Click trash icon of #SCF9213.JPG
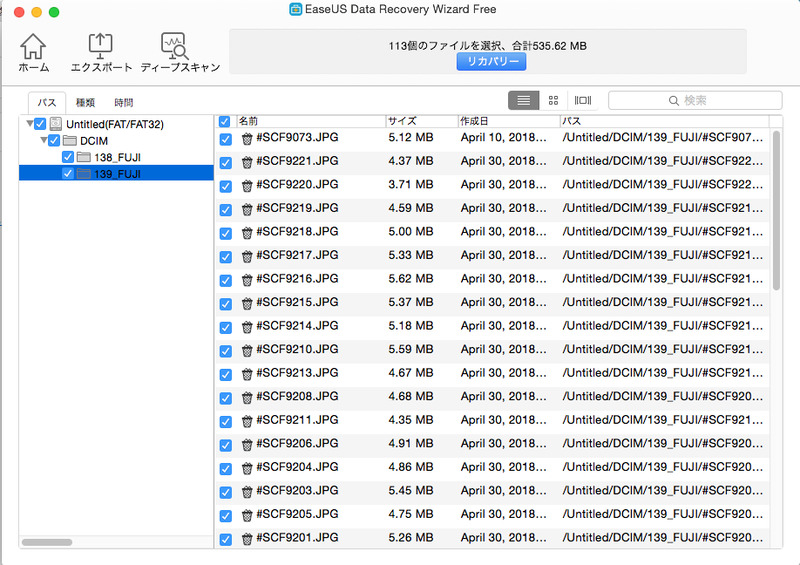Viewport: 800px width, 565px height. (247, 374)
